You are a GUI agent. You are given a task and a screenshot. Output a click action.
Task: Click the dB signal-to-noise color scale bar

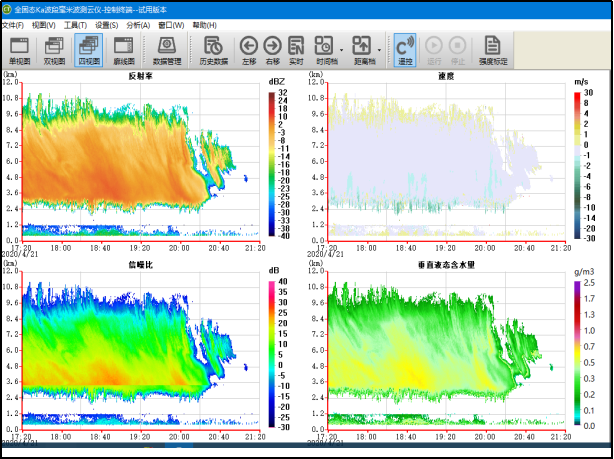tap(272, 354)
